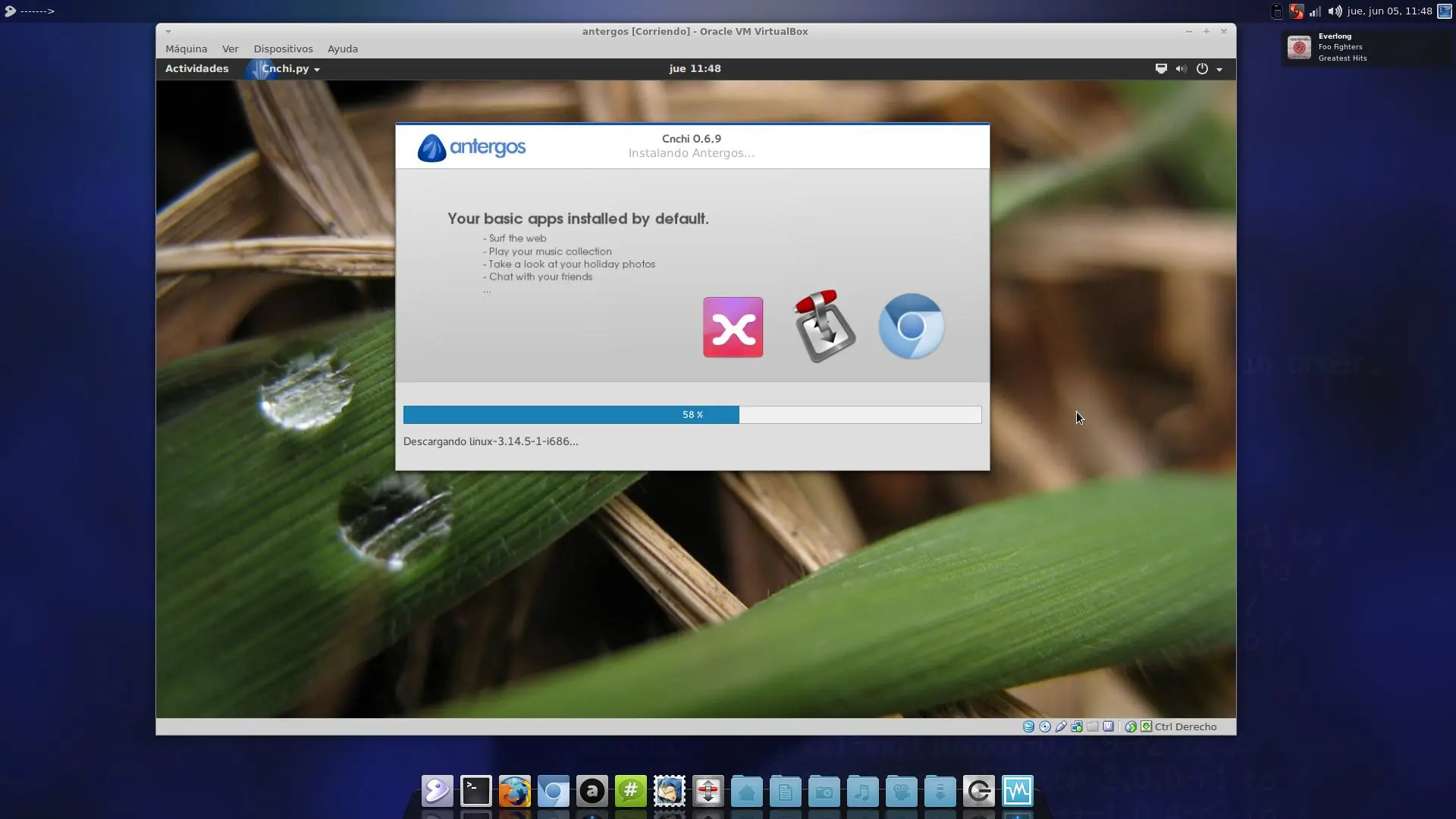This screenshot has height=819, width=1456.
Task: Click the 58 % installation progress bar
Action: pyautogui.click(x=692, y=415)
